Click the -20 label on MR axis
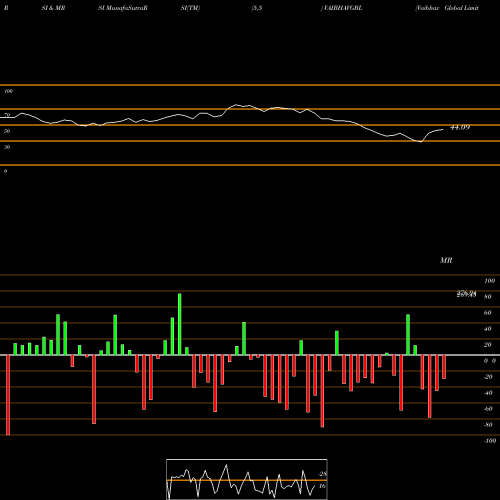The image size is (500, 500). point(488,377)
